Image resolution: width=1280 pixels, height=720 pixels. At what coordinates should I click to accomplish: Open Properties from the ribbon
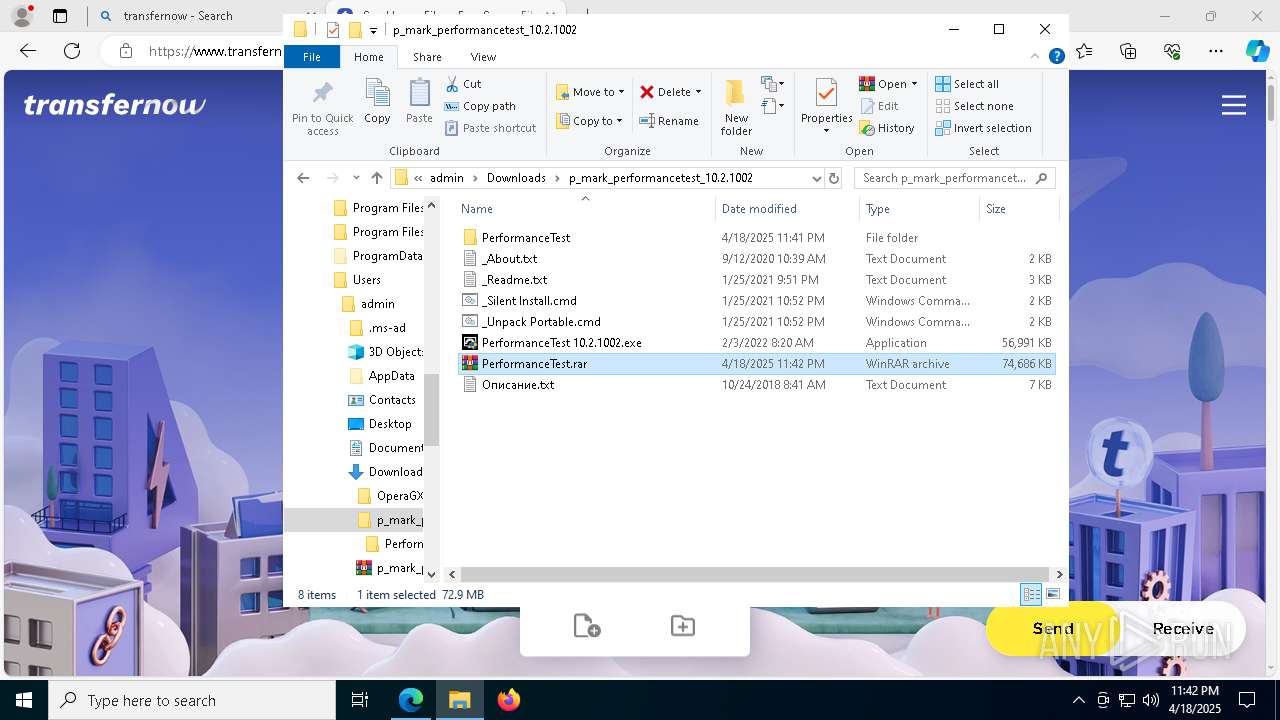[x=826, y=107]
